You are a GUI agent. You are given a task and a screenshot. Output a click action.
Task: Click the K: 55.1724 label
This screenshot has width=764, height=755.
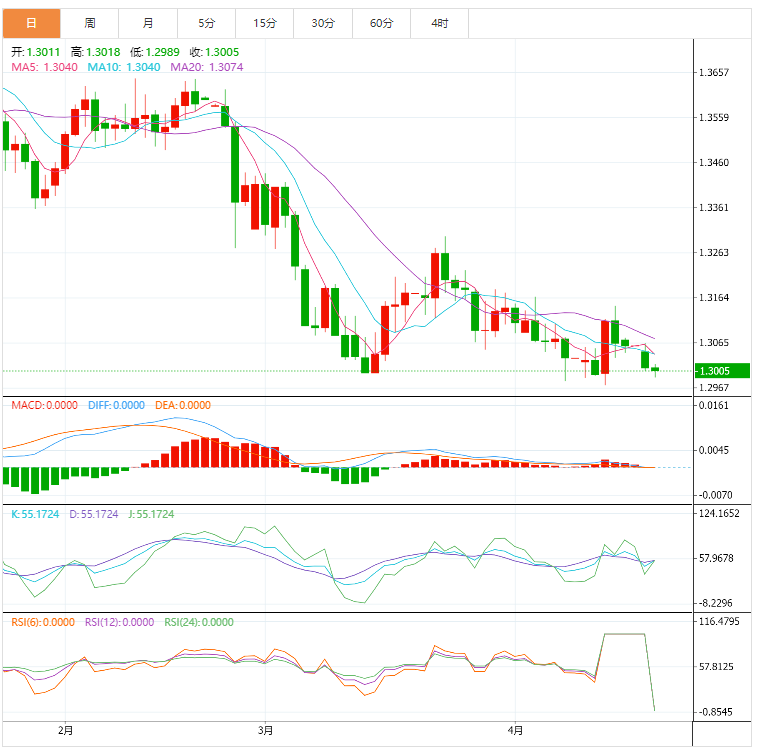coord(35,514)
